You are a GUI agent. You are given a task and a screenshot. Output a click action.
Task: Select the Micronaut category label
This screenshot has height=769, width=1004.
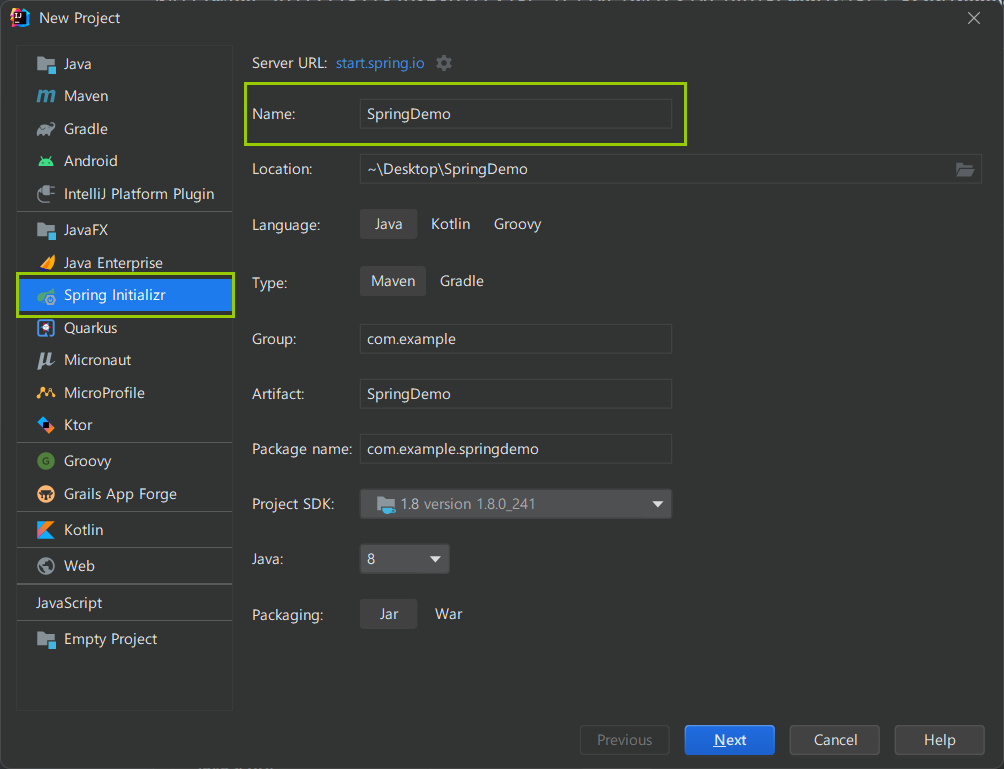(x=97, y=360)
